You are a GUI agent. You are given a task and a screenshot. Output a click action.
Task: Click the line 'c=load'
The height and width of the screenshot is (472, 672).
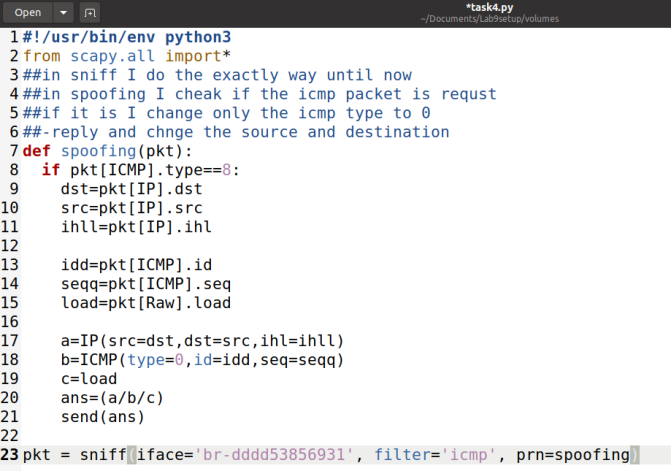89,379
